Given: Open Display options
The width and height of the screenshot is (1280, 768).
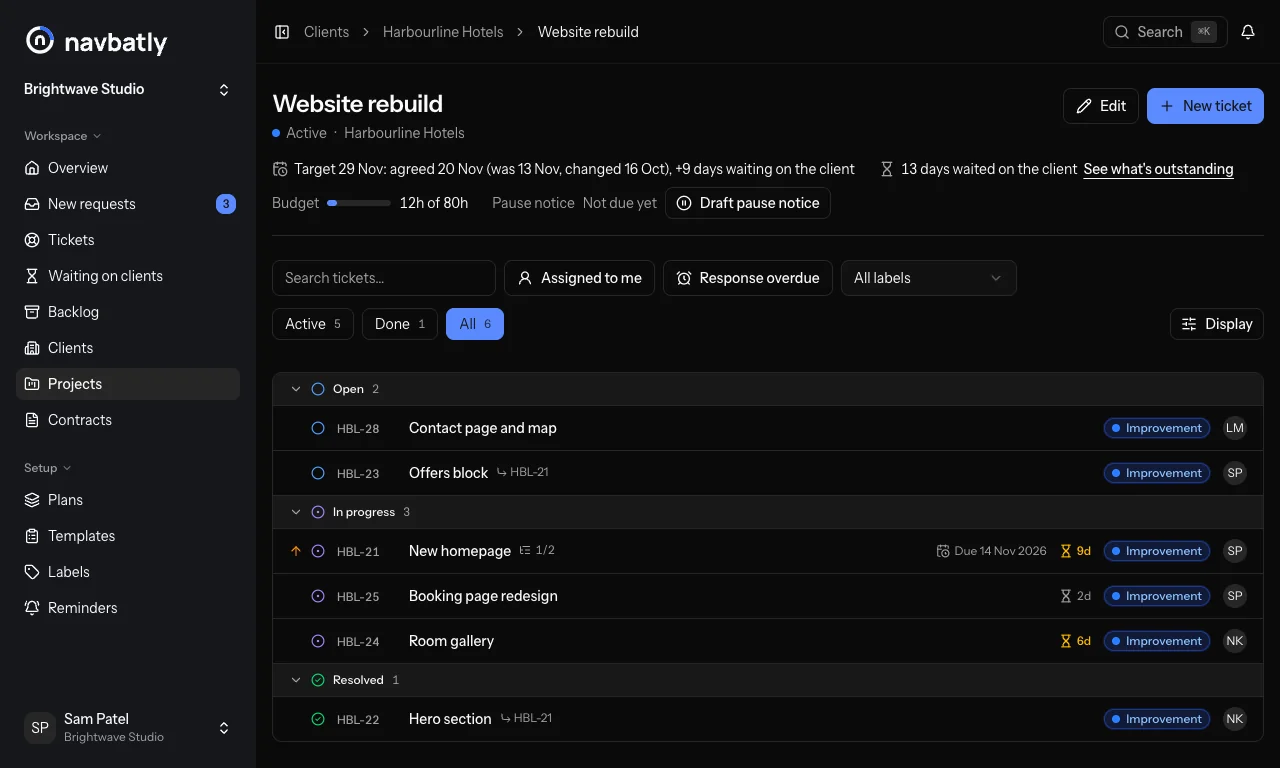Looking at the screenshot, I should (1217, 324).
